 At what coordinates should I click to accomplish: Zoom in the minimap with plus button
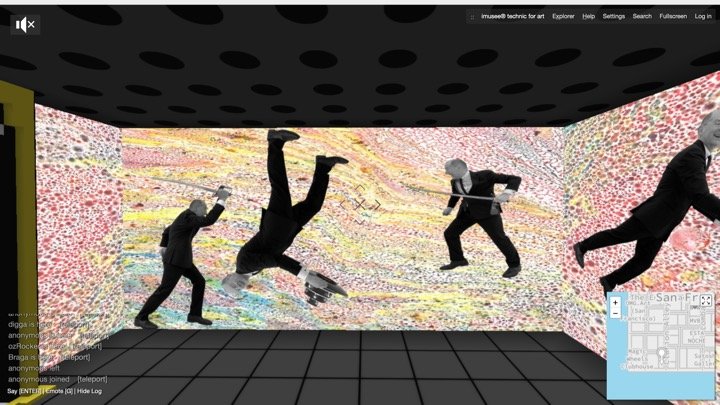pos(615,303)
